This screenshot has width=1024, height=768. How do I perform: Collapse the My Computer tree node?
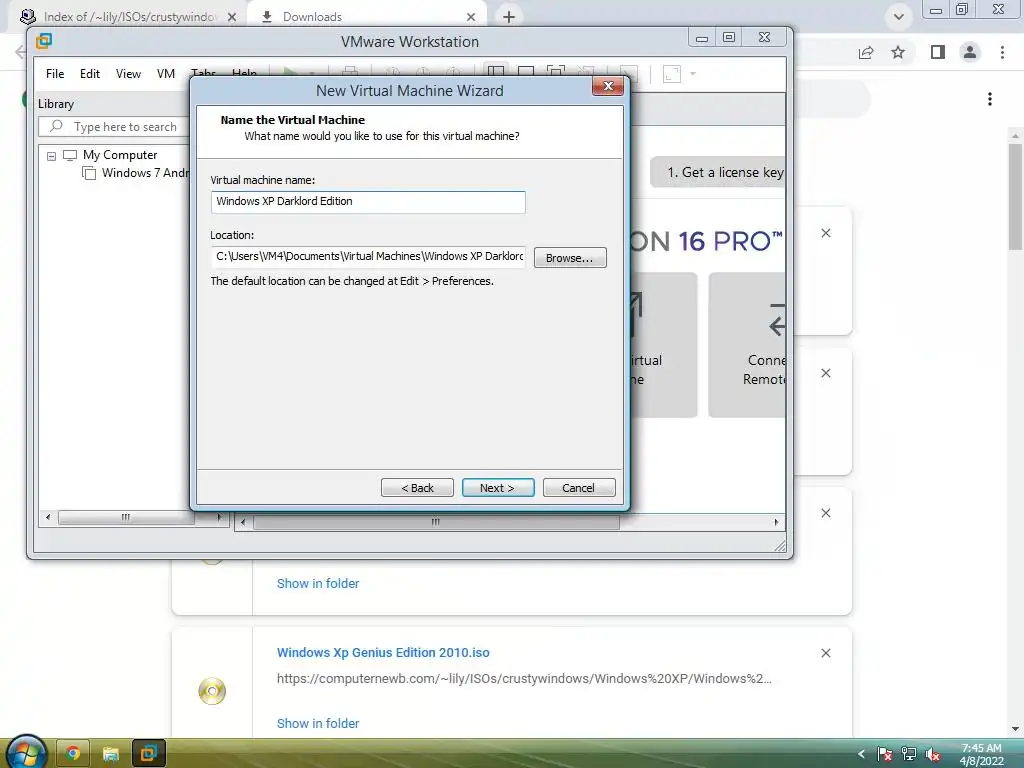coord(52,156)
